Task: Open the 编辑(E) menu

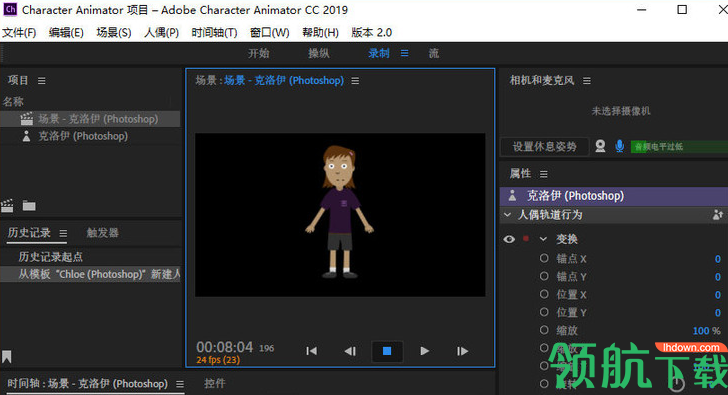Action: (x=66, y=32)
